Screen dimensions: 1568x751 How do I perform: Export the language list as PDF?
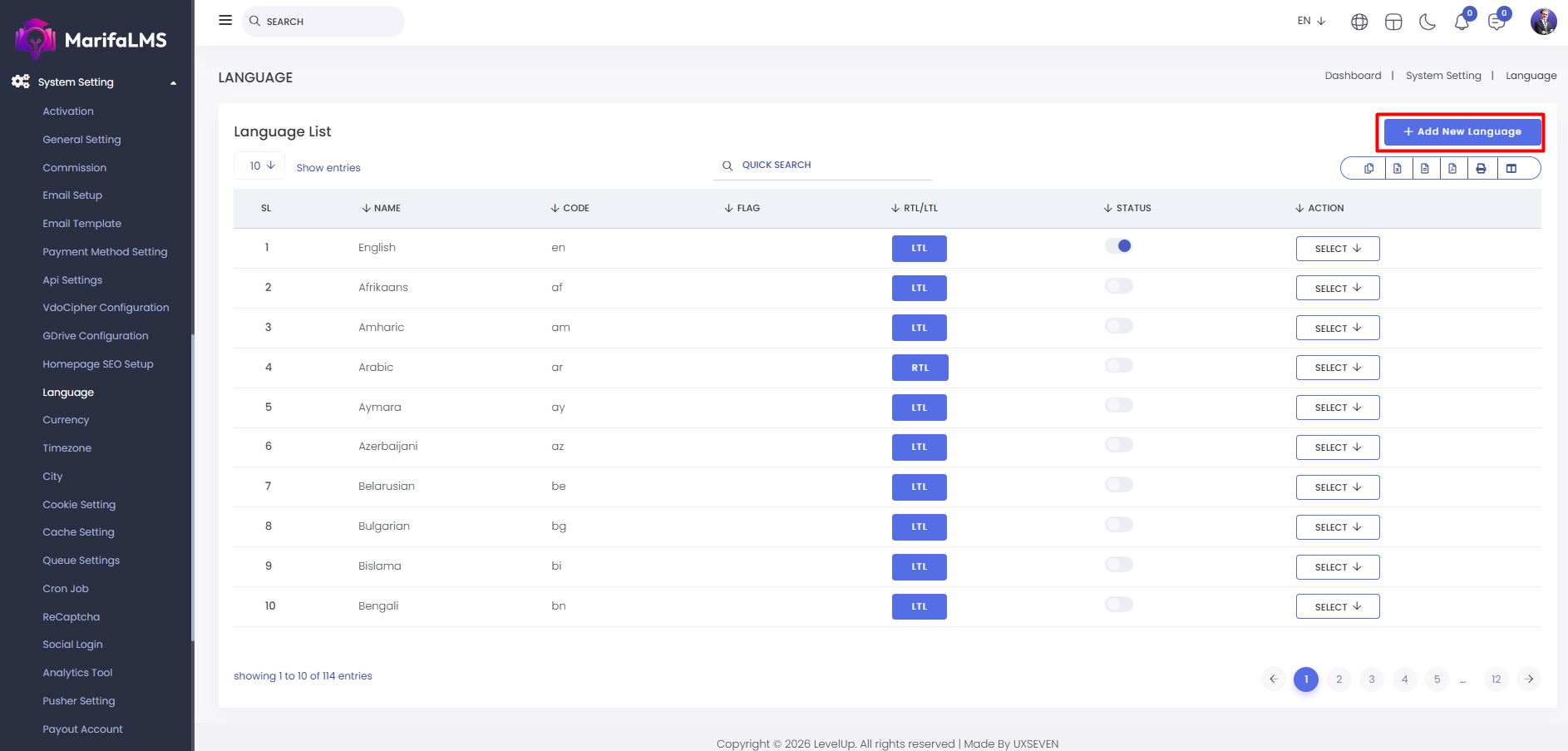1452,169
